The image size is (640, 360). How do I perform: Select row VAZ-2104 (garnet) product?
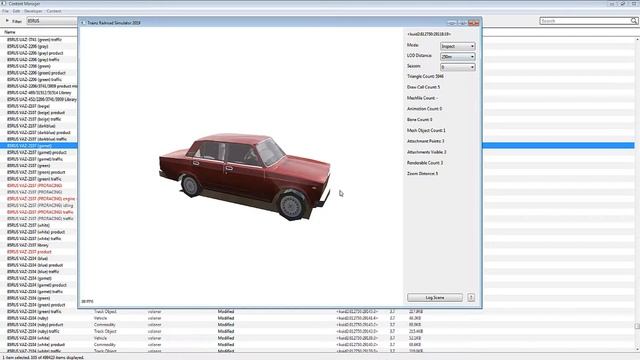pyautogui.click(x=37, y=285)
